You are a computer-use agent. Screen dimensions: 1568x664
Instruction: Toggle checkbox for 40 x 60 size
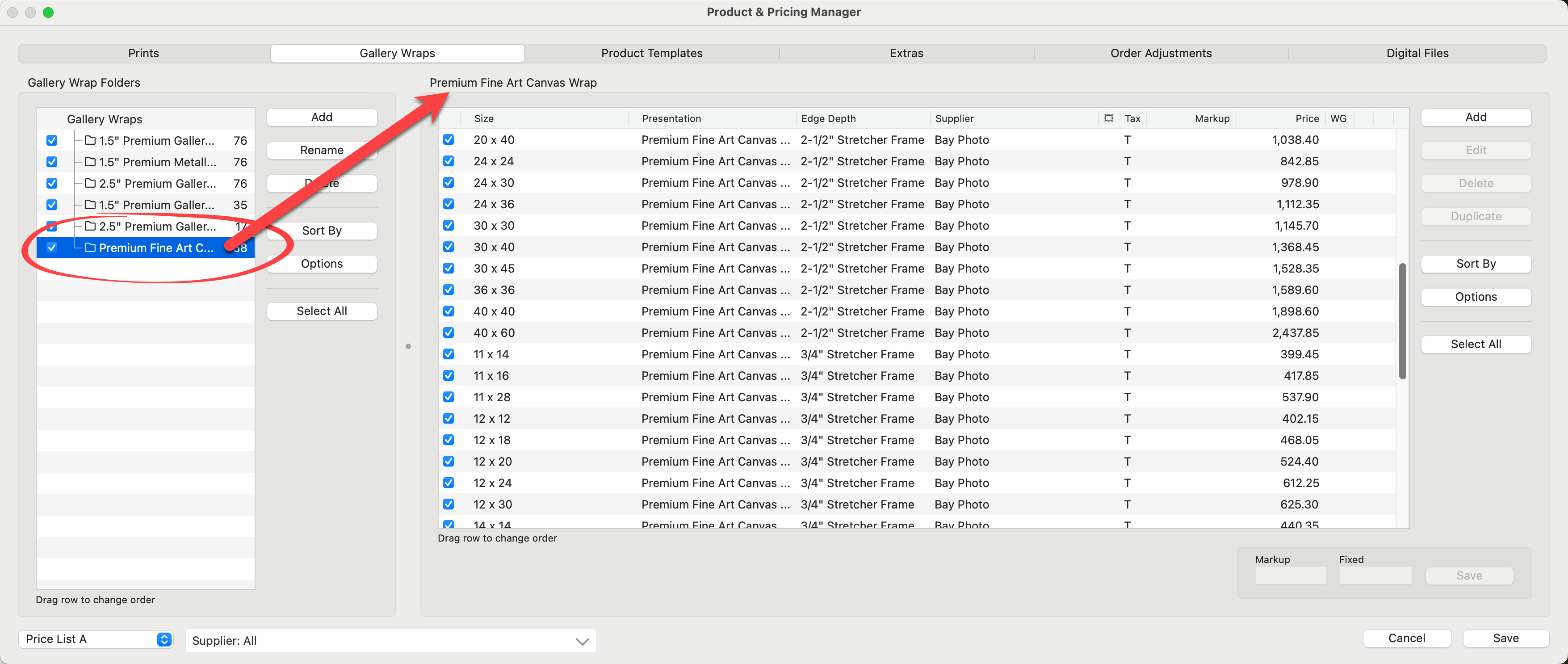tap(449, 333)
